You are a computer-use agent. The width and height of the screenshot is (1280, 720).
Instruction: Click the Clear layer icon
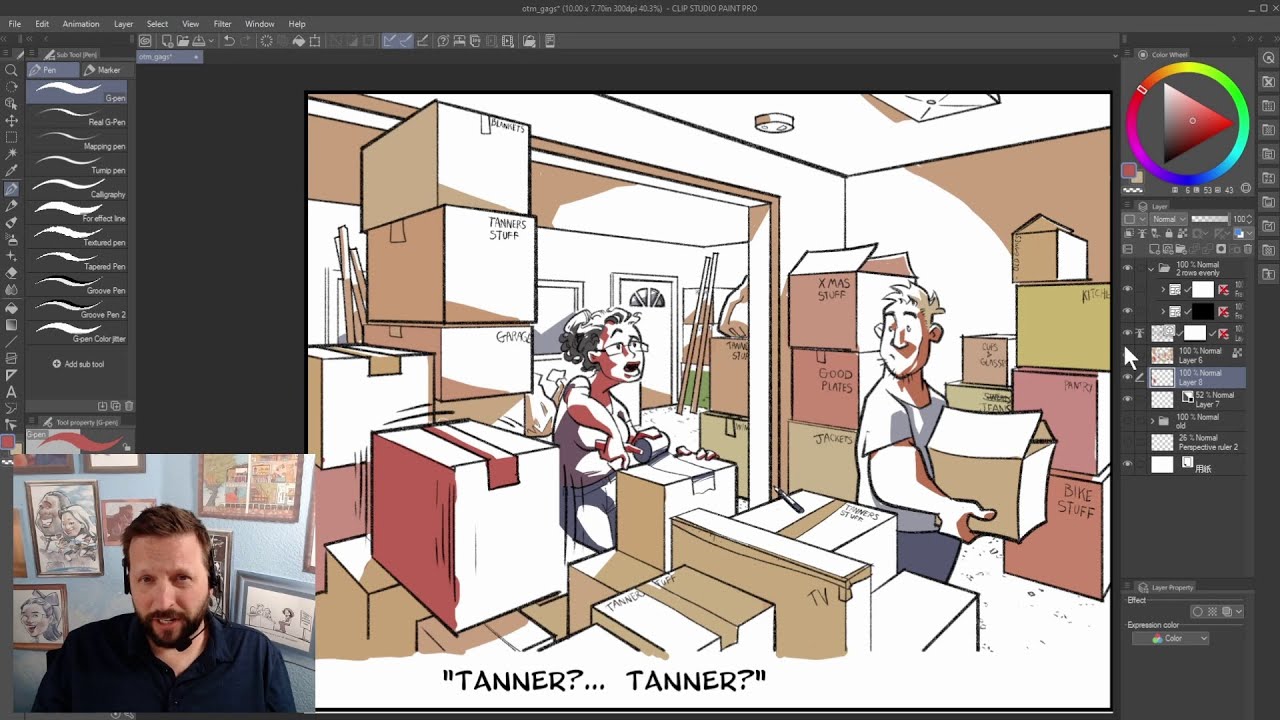[x=266, y=41]
